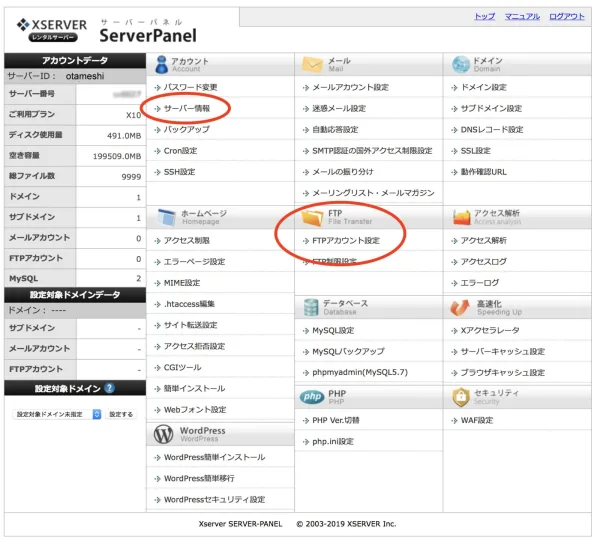Click the FTP folder icon

(x=312, y=217)
